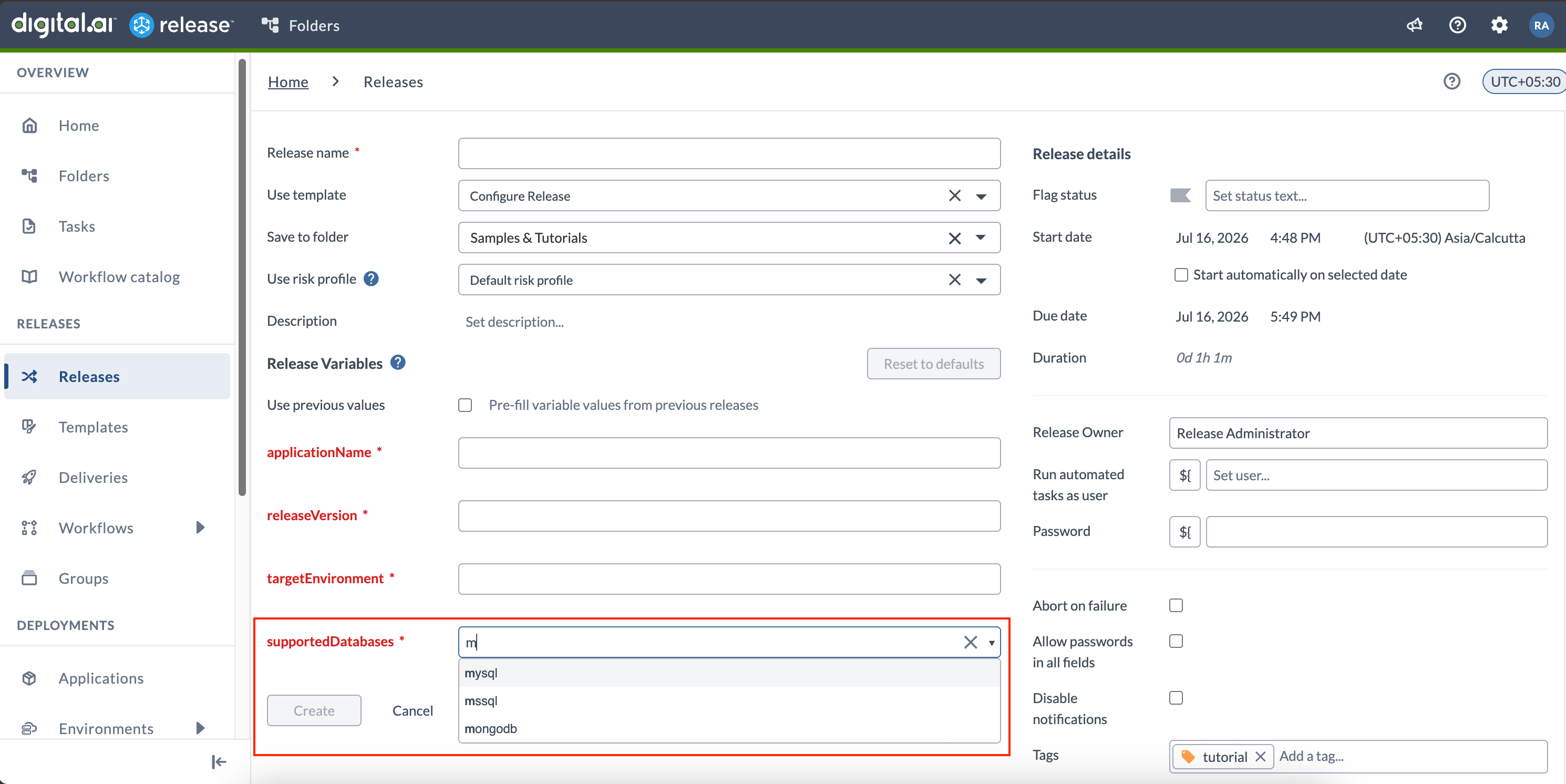Follow the Home breadcrumb link
The width and height of the screenshot is (1566, 784).
288,81
